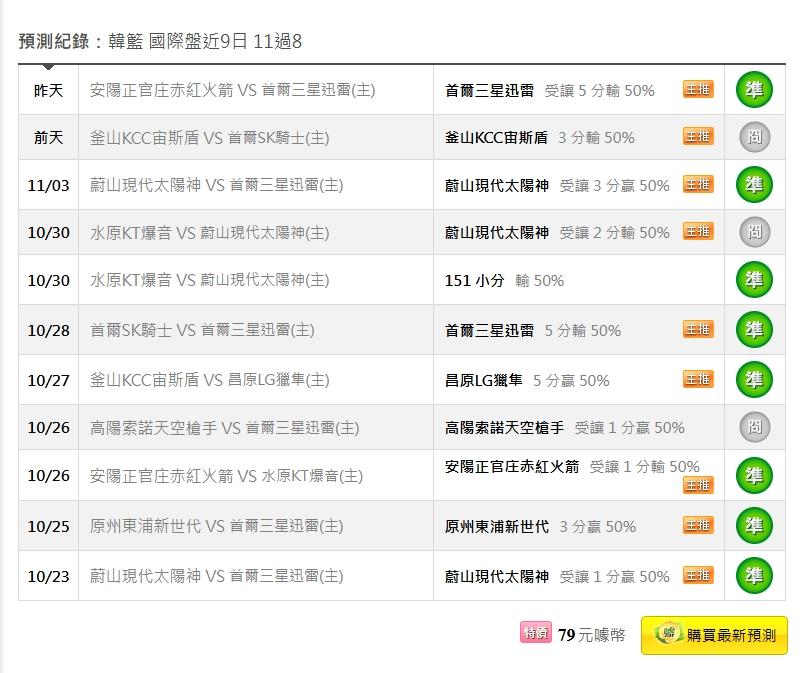
Task: Click gray icon in 高陽索諾天空槍手 row
Action: click(x=755, y=427)
